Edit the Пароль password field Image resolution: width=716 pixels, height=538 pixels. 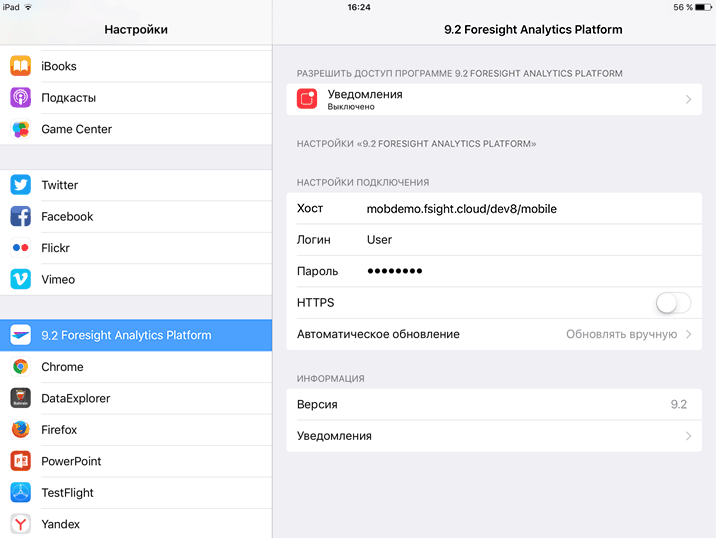pyautogui.click(x=395, y=271)
